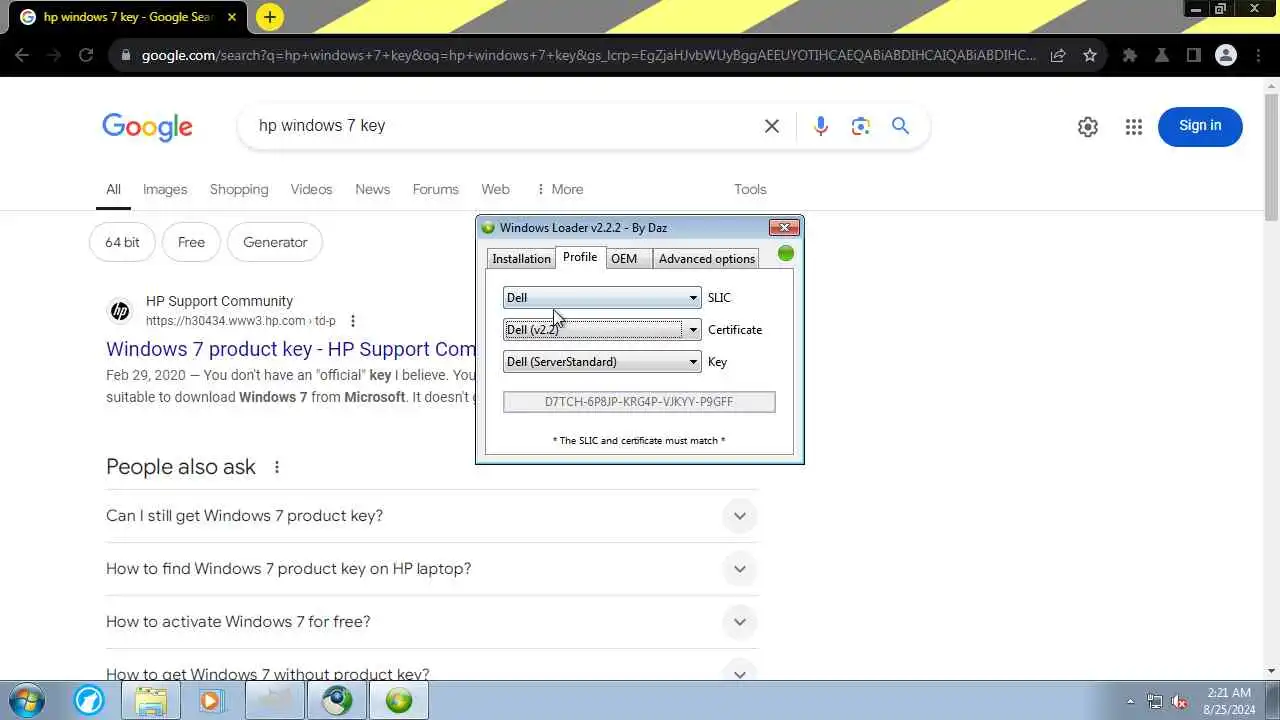Open the Google apps grid

(1134, 127)
